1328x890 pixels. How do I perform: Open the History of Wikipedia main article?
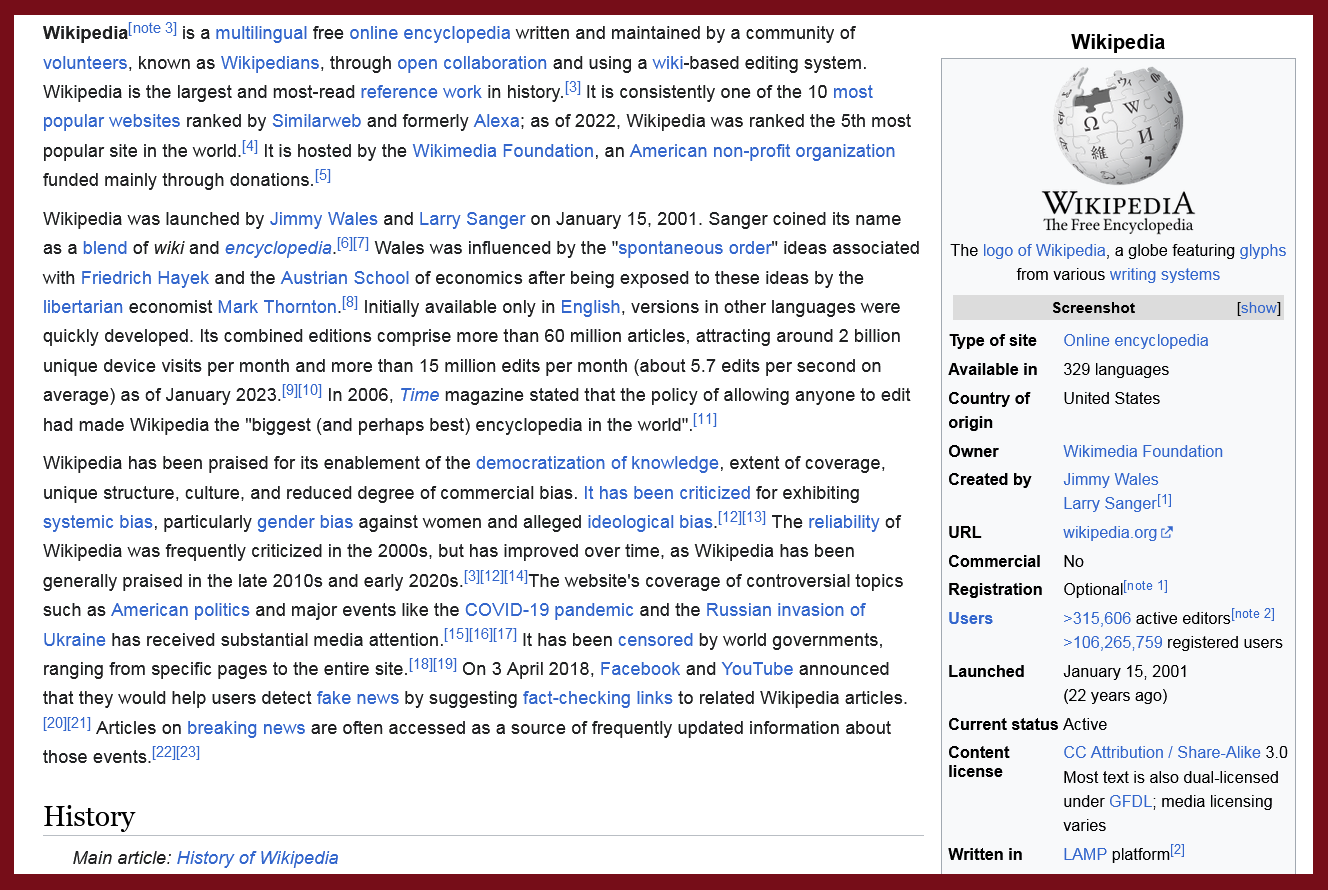[x=258, y=858]
